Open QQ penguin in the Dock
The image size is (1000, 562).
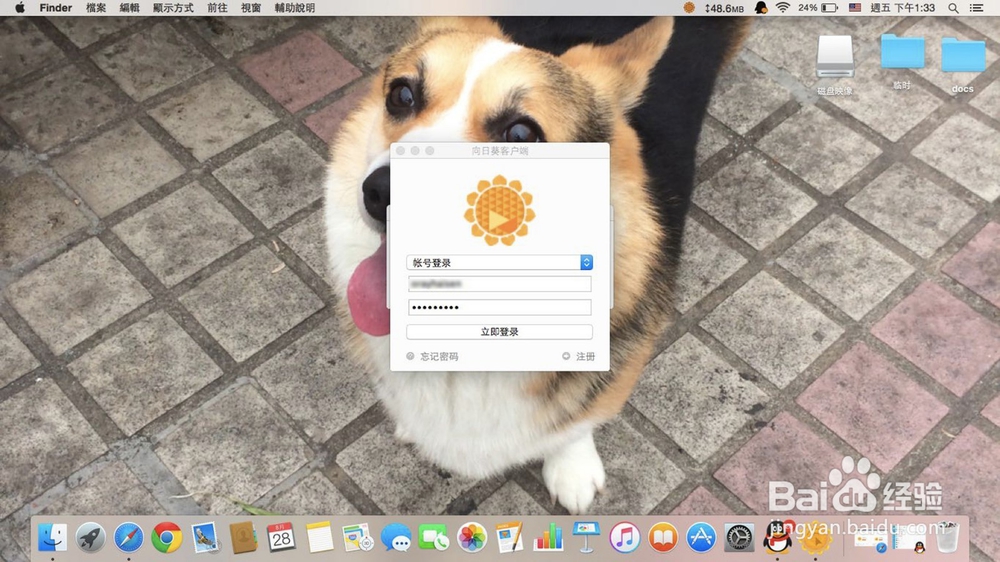point(777,537)
